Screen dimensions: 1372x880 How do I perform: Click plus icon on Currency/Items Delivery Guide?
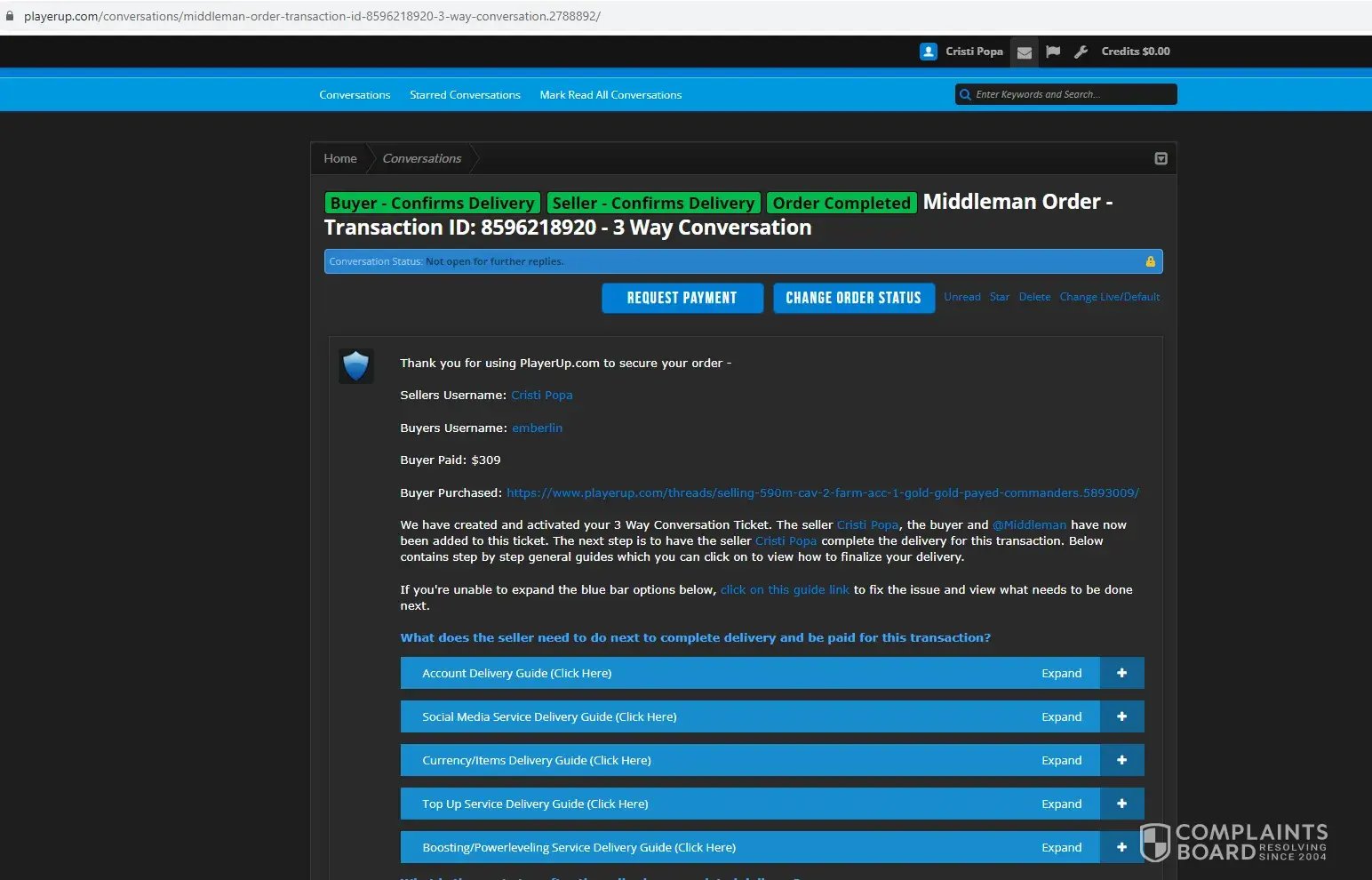[x=1122, y=760]
